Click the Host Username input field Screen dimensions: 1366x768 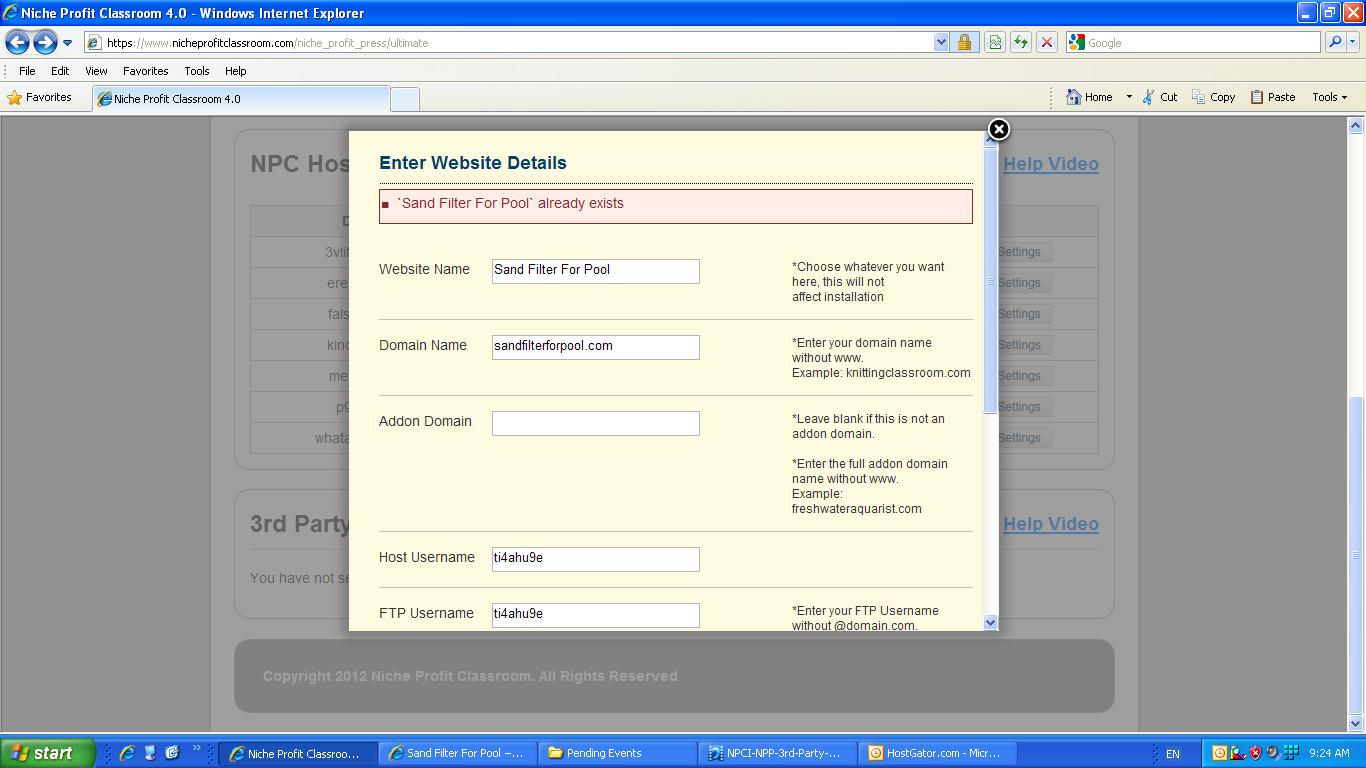click(596, 559)
